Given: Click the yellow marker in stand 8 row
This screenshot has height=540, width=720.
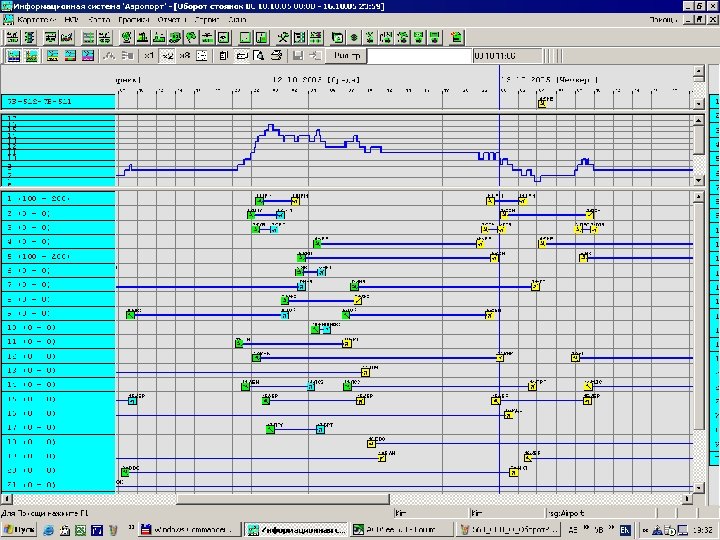Looking at the screenshot, I should click(x=358, y=301).
